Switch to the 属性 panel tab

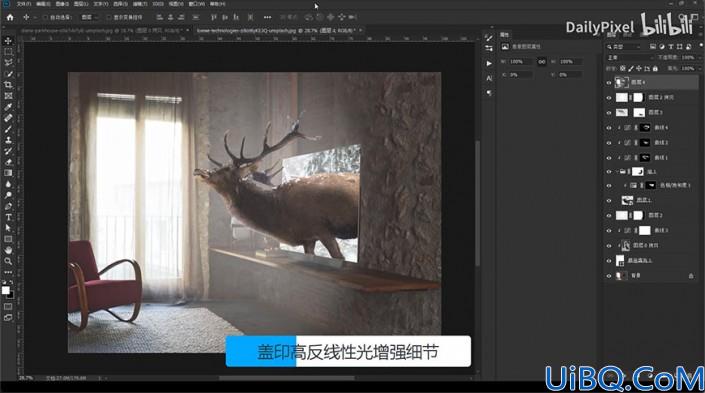tap(505, 35)
